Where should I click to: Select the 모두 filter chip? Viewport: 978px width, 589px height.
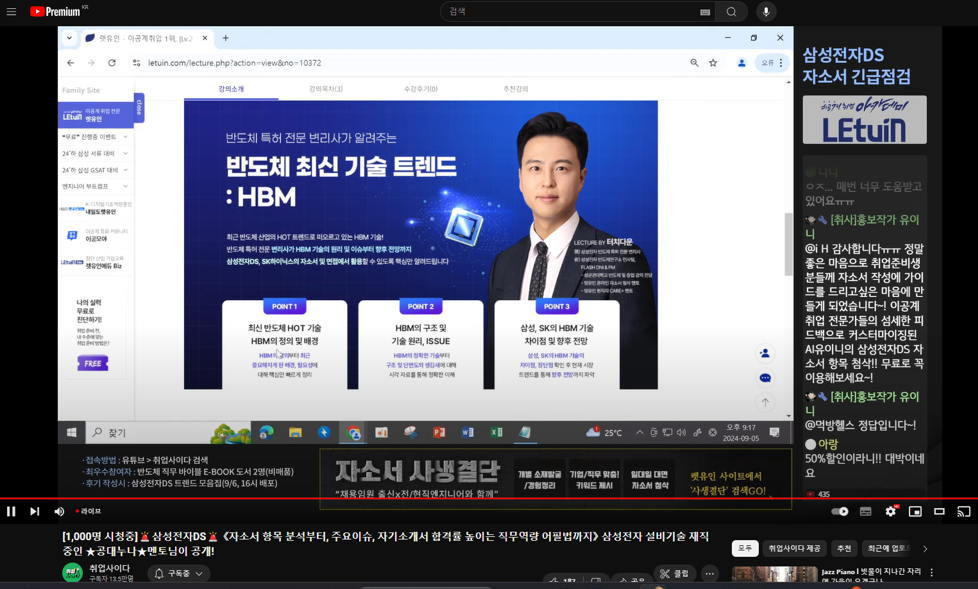745,549
